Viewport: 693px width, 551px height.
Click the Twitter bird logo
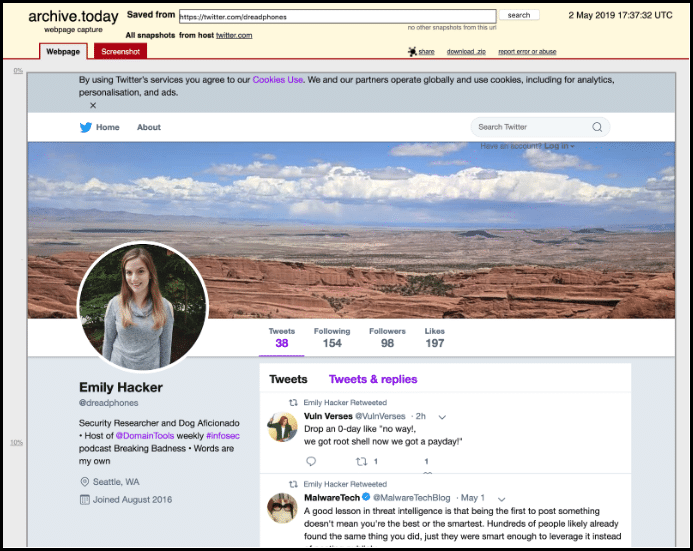[x=86, y=127]
